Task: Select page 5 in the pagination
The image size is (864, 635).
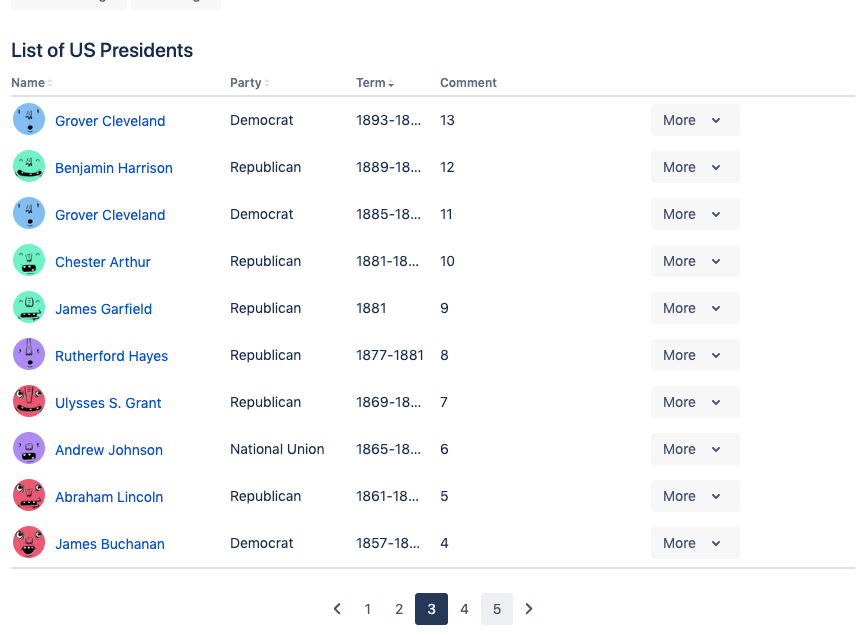Action: 496,609
